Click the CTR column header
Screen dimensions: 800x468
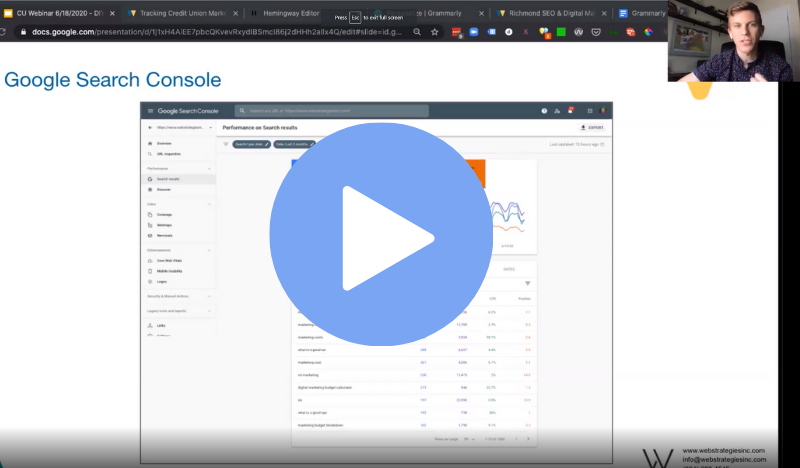pos(492,299)
